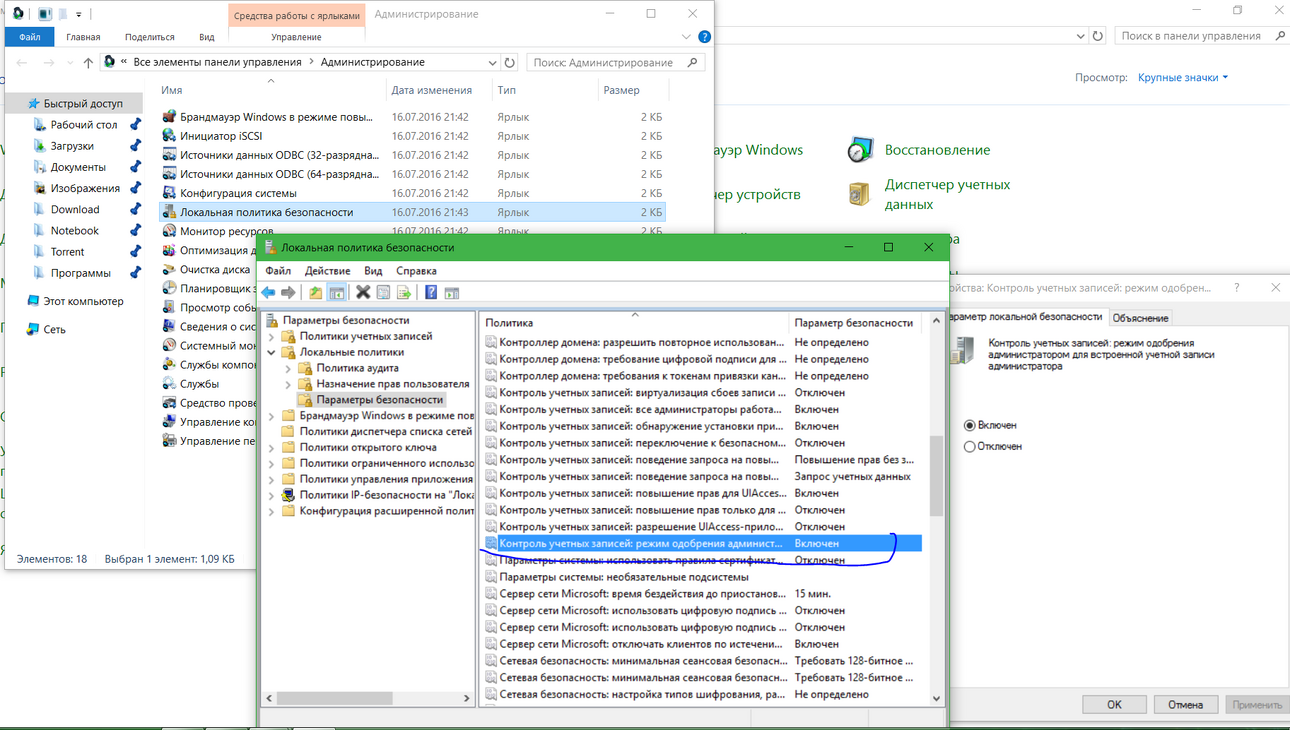This screenshot has height=730, width=1290.
Task: Click the blue Back arrow in policy toolbar
Action: pos(268,293)
